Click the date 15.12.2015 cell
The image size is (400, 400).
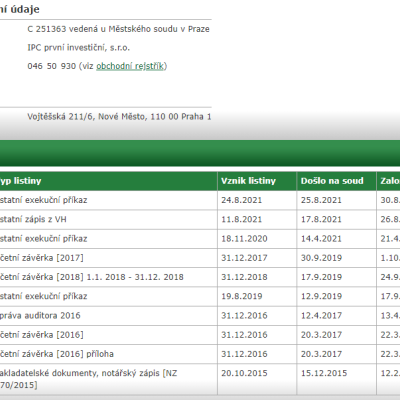pos(324,373)
